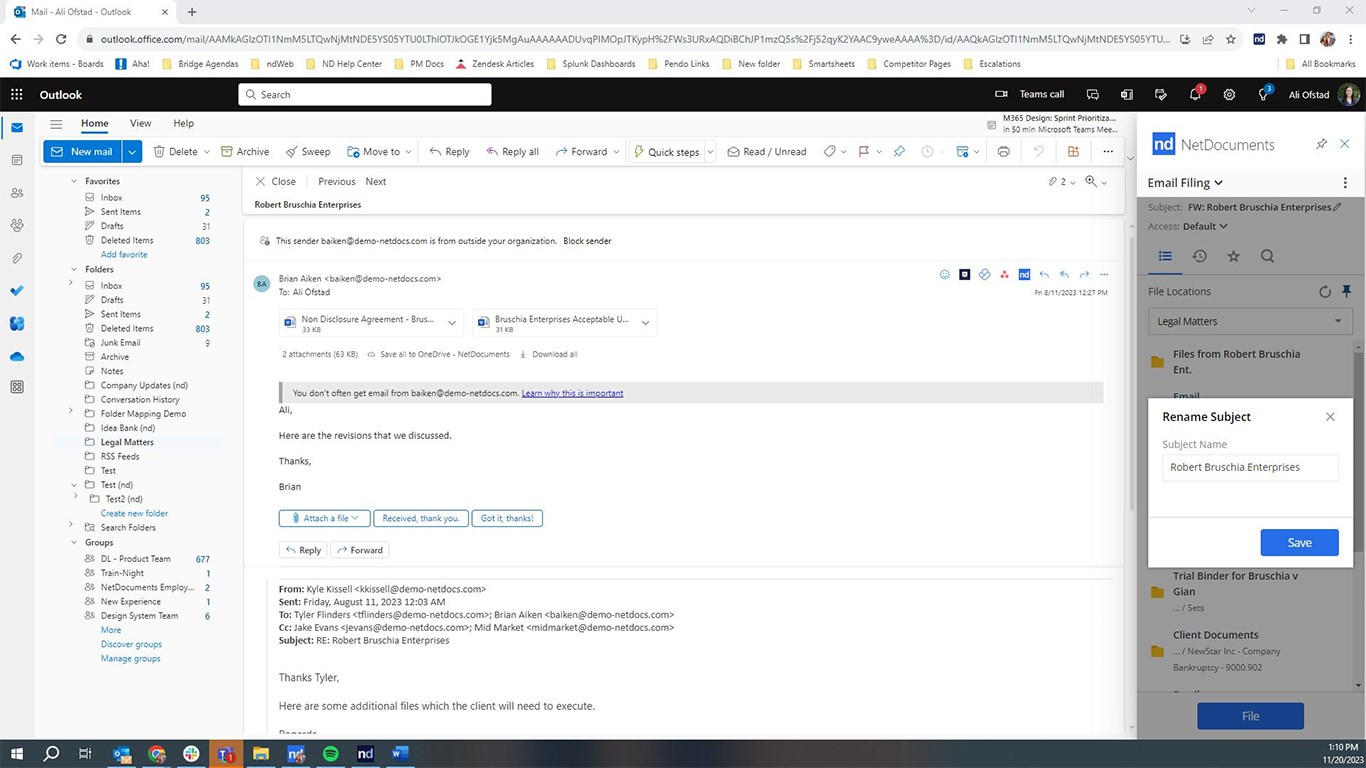Image resolution: width=1366 pixels, height=768 pixels.
Task: Select the Legal Matters folder
Action: 127,442
